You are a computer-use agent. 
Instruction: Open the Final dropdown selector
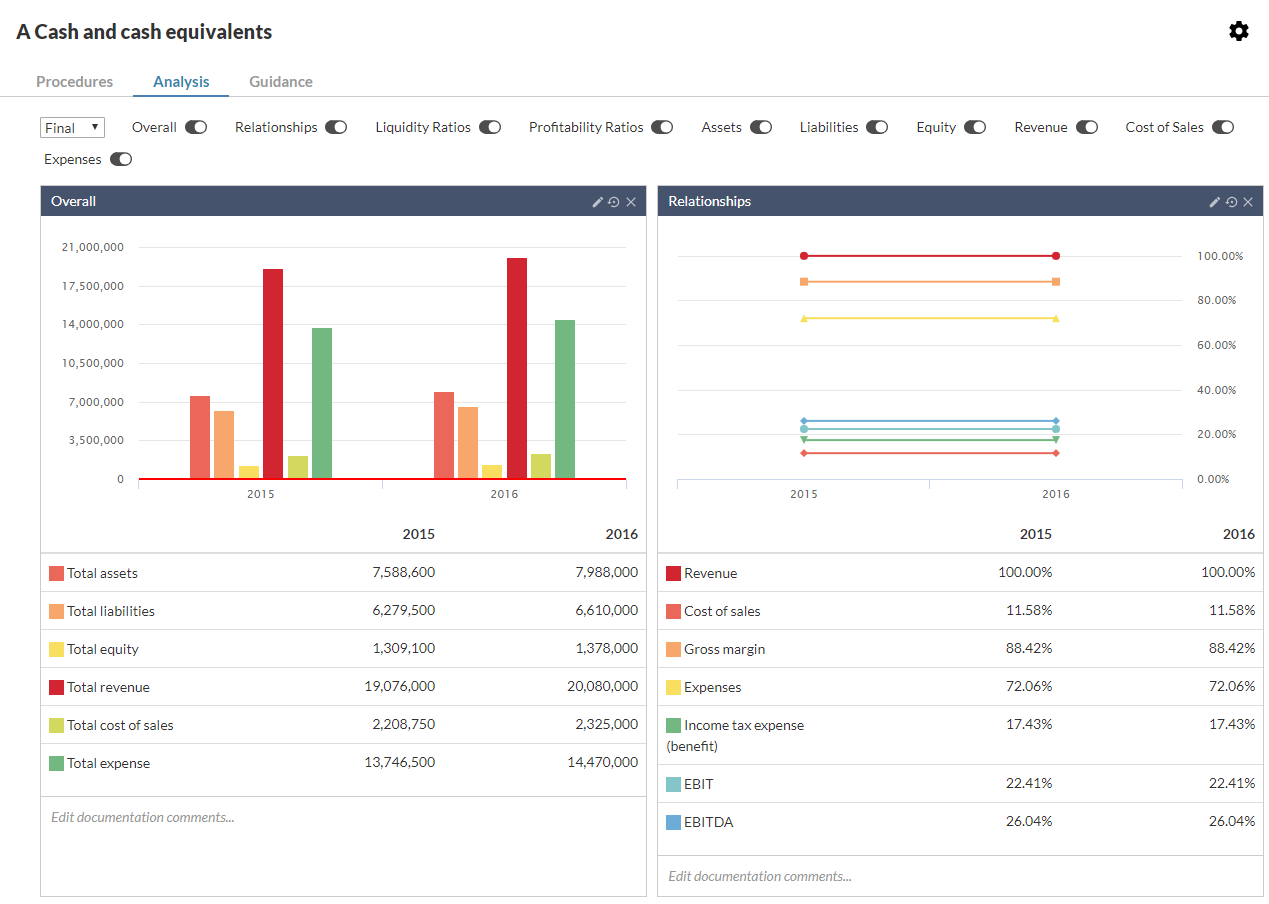pos(71,127)
